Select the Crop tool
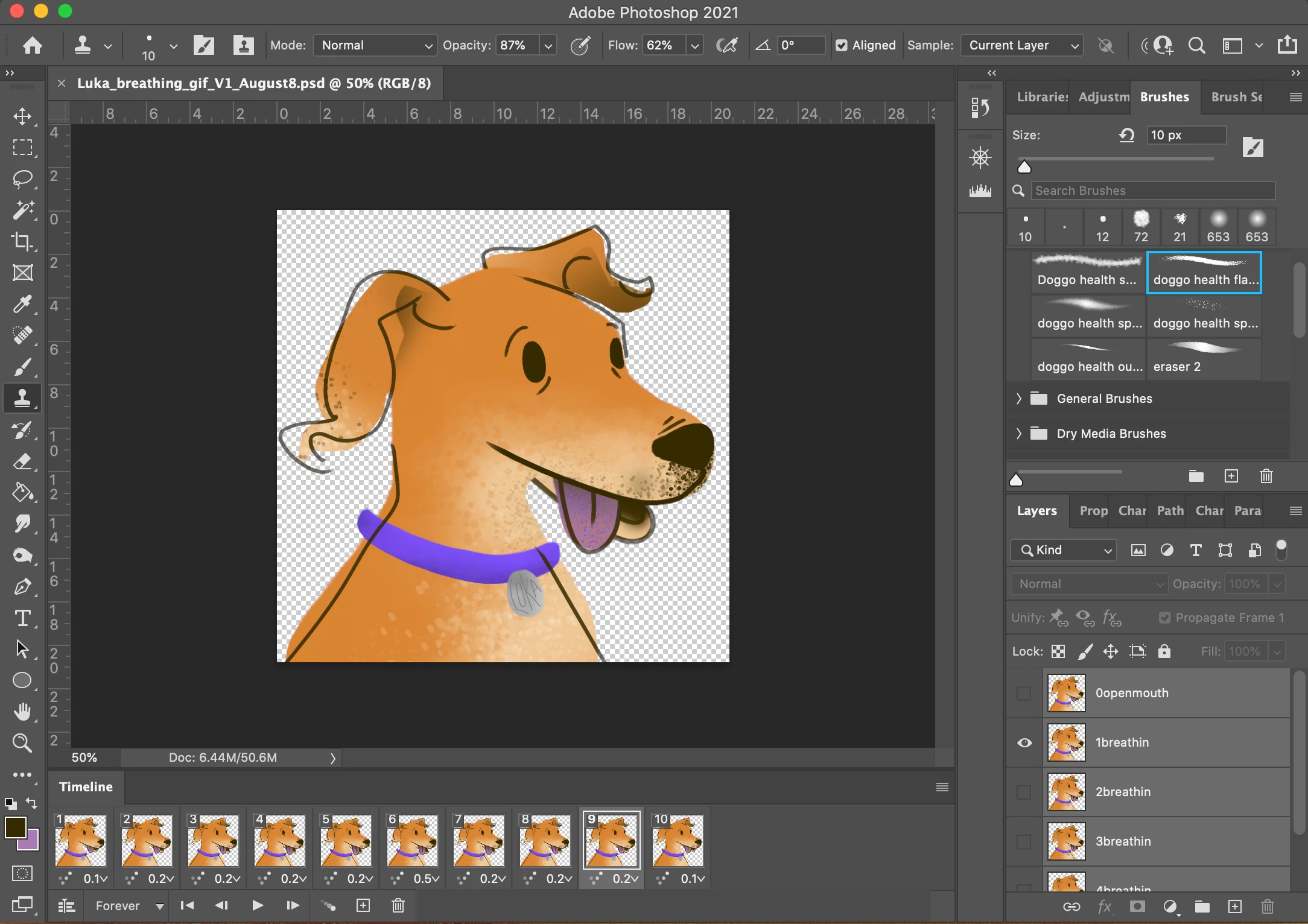Viewport: 1308px width, 924px height. coord(23,241)
